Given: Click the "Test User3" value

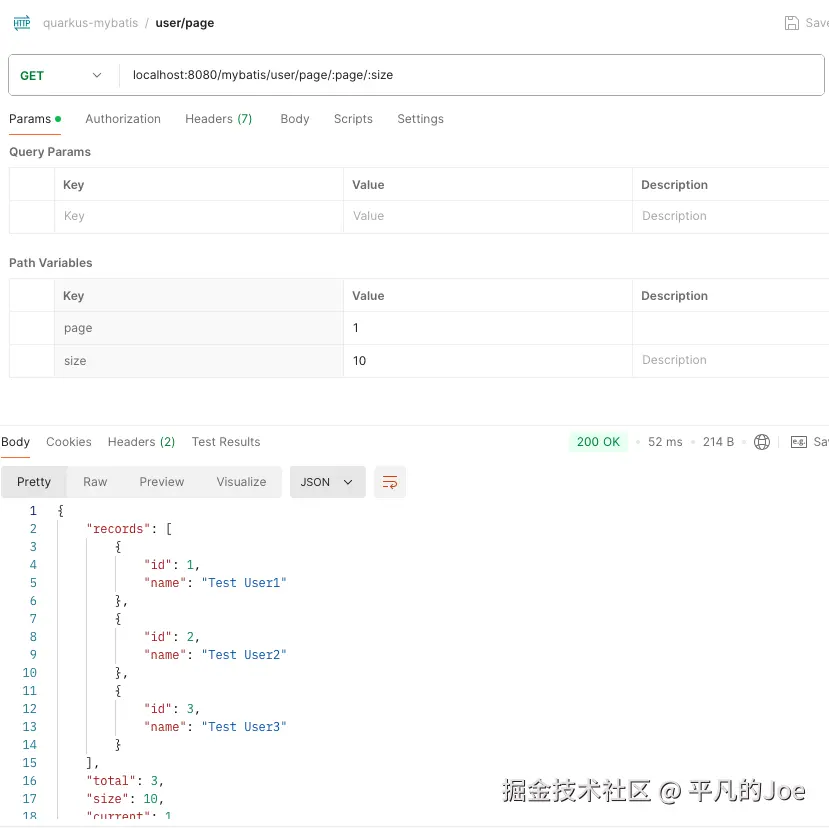Looking at the screenshot, I should point(244,726).
